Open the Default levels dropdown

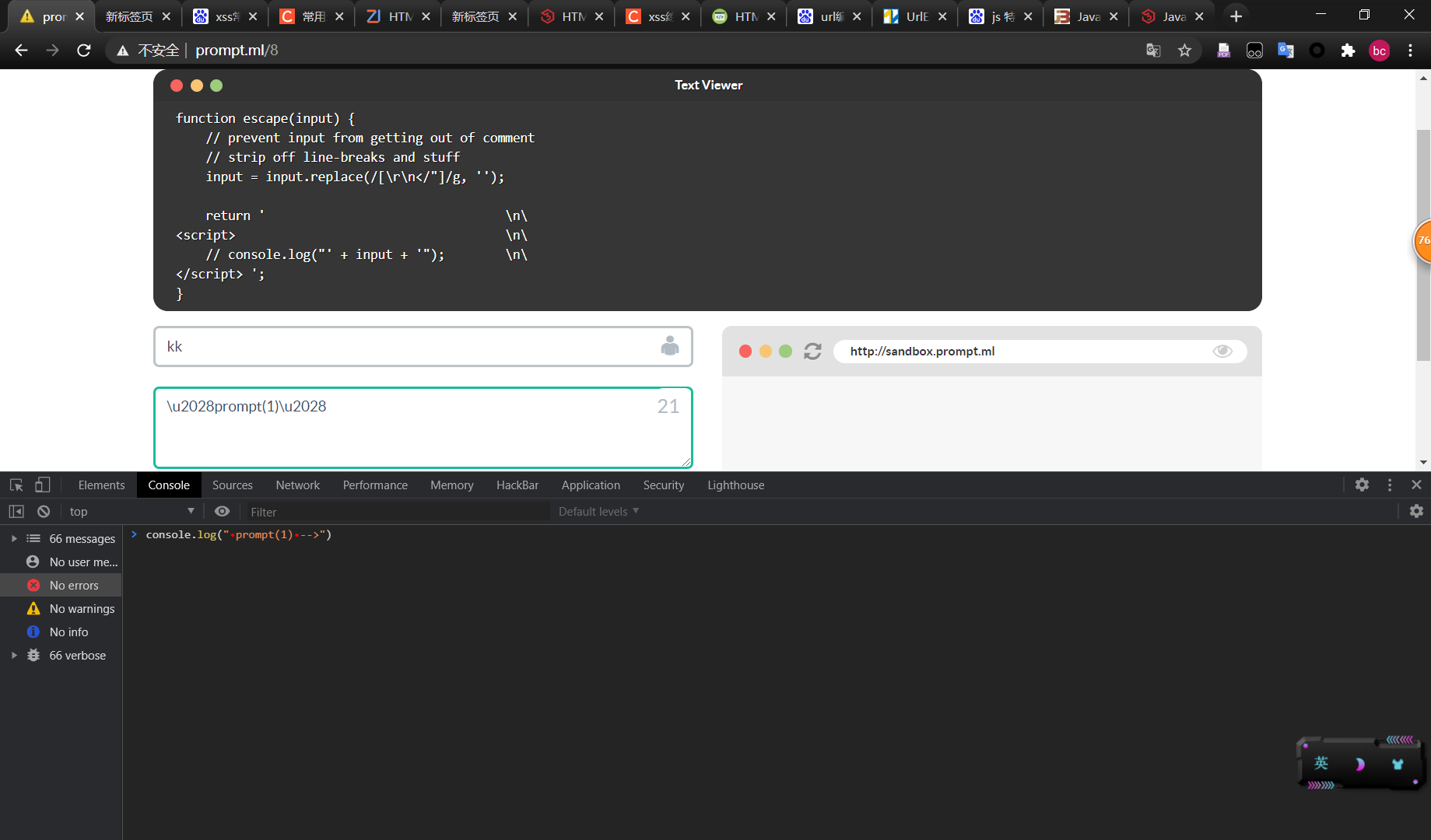[598, 512]
